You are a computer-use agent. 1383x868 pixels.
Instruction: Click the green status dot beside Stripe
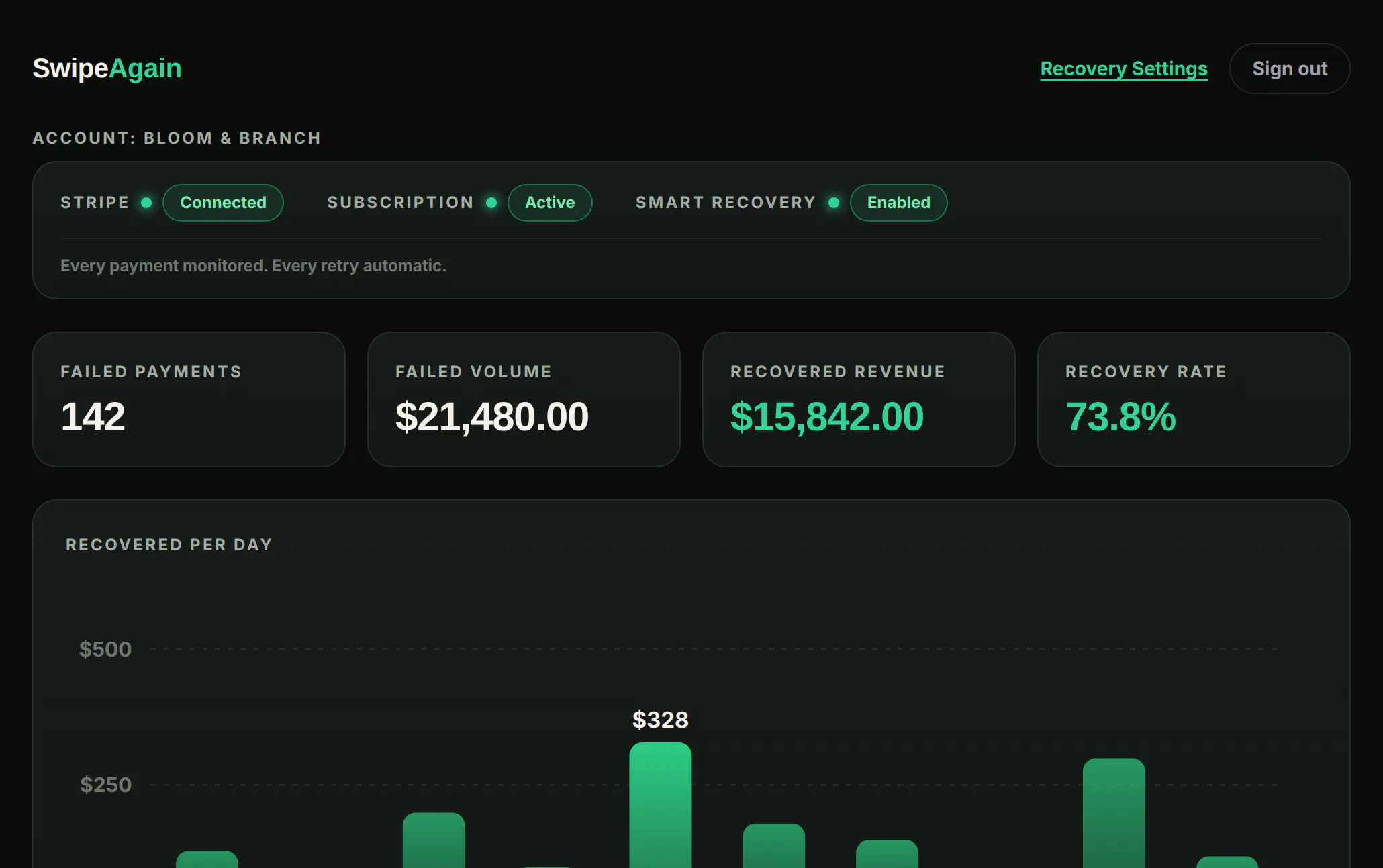click(146, 203)
